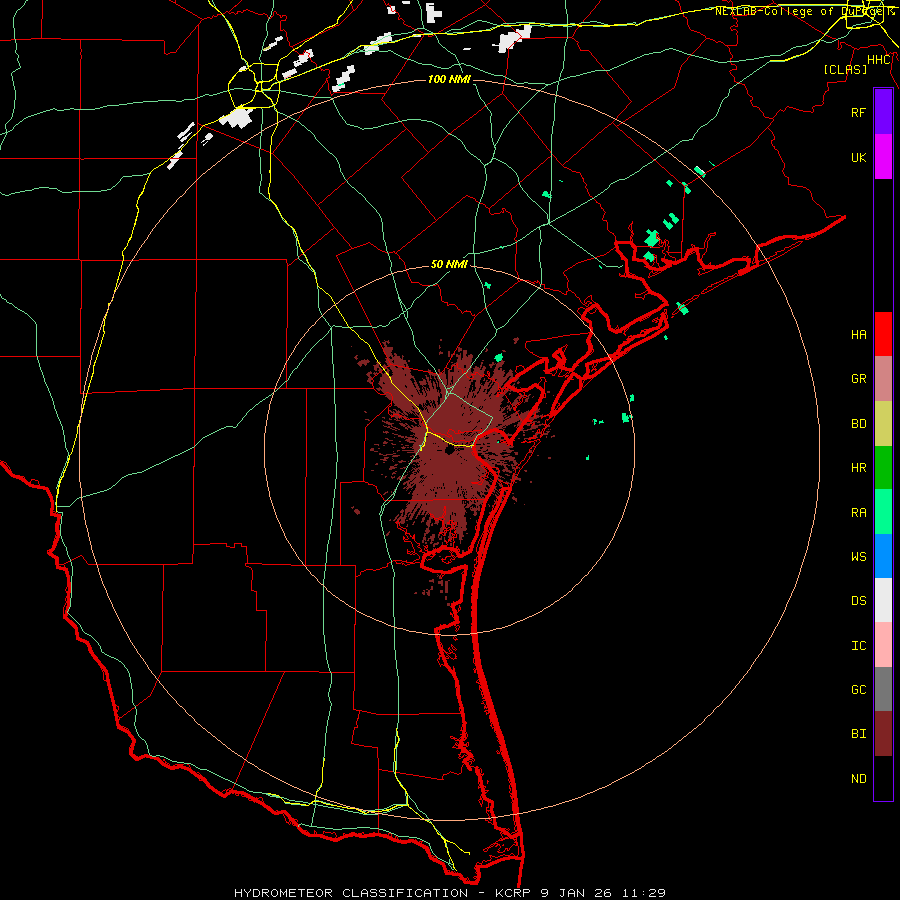The width and height of the screenshot is (900, 900).
Task: Click the HR dark green legend swatch
Action: [883, 468]
